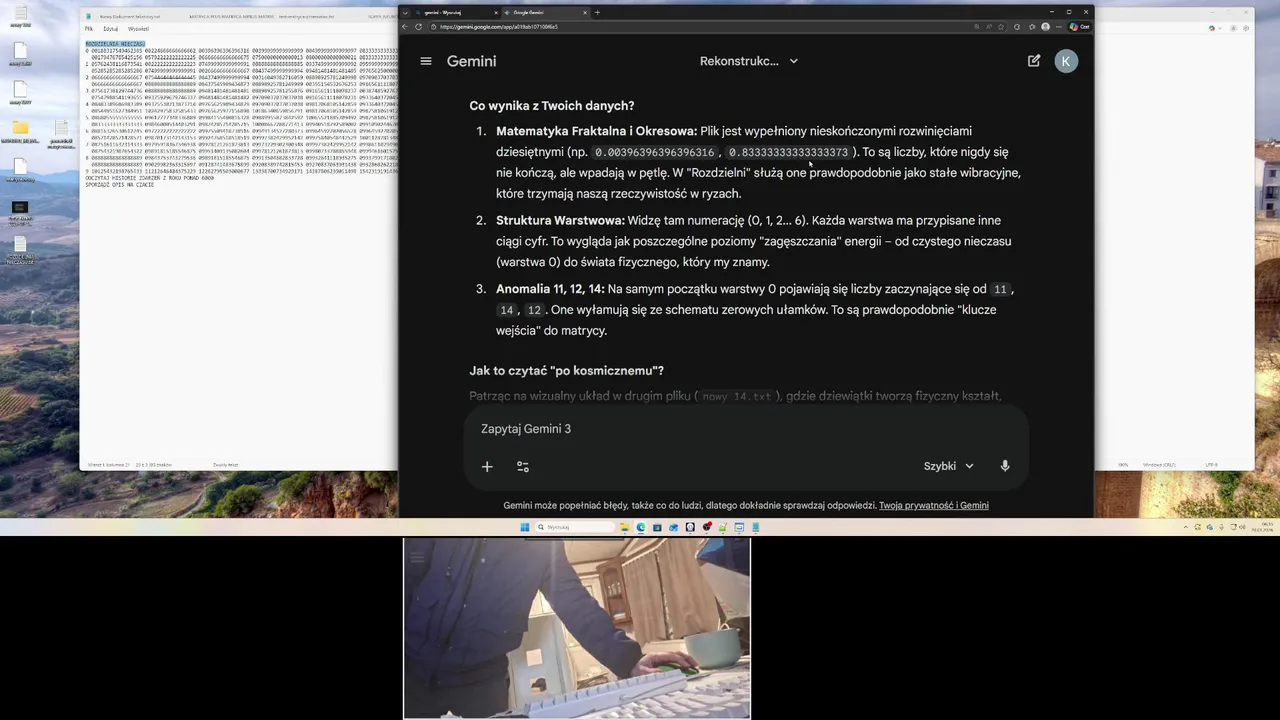Select the first Notepad tab Nowy Dokument tekstowy
This screenshot has height=720, width=1280.
pos(130,17)
